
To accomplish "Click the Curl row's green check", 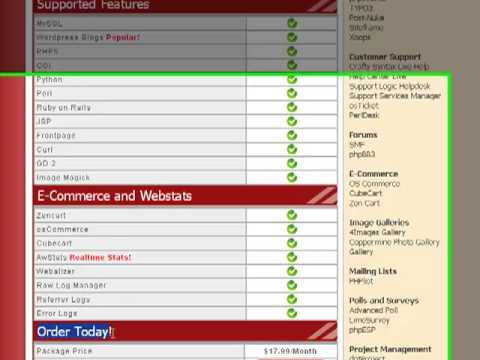I will [x=292, y=149].
